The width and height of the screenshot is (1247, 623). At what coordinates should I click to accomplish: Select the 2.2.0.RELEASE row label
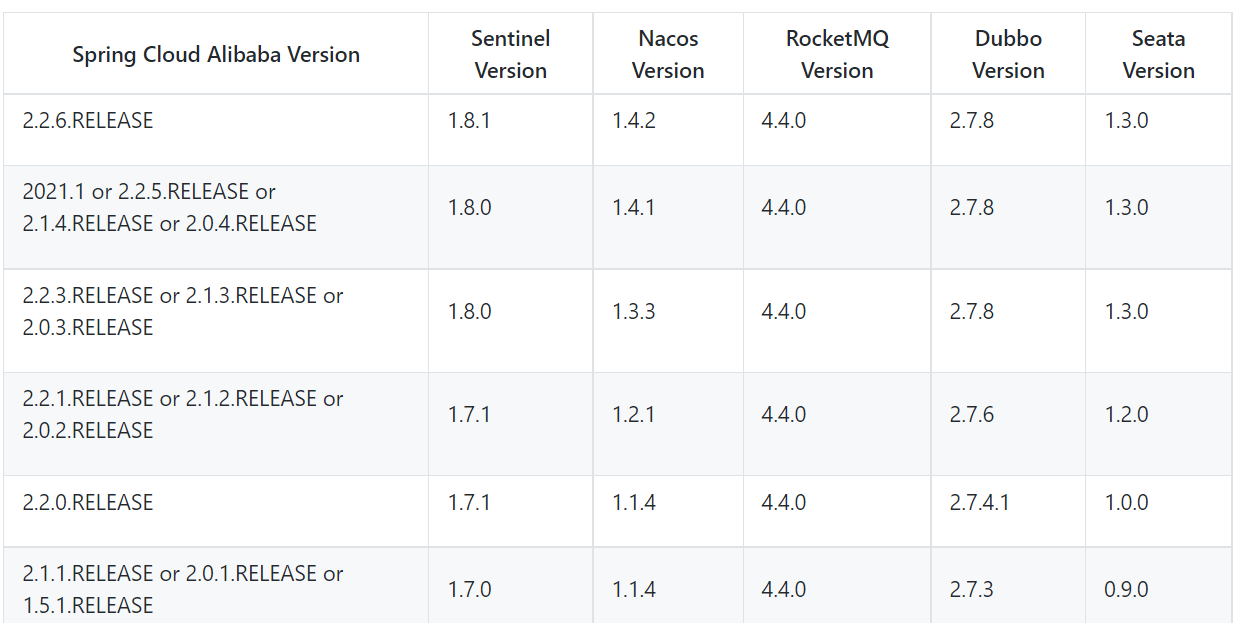tap(88, 502)
